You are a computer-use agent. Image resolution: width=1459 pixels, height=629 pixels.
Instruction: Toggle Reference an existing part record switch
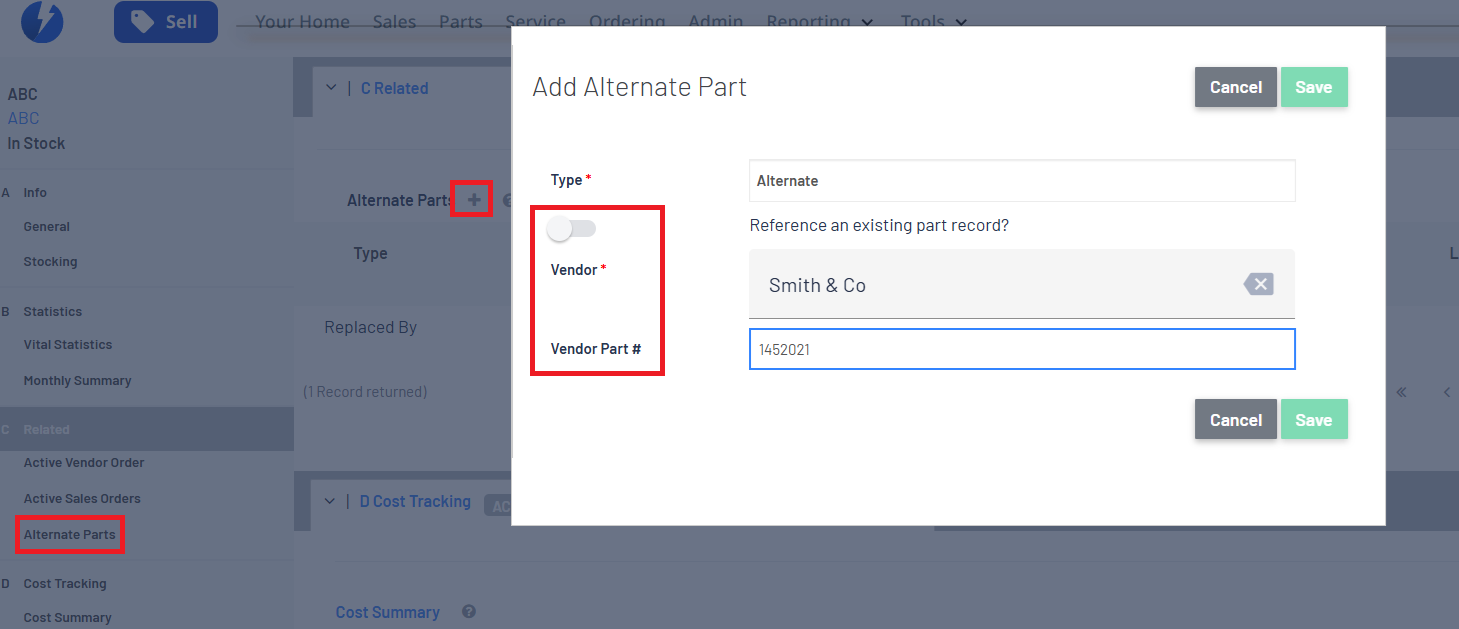pyautogui.click(x=571, y=229)
